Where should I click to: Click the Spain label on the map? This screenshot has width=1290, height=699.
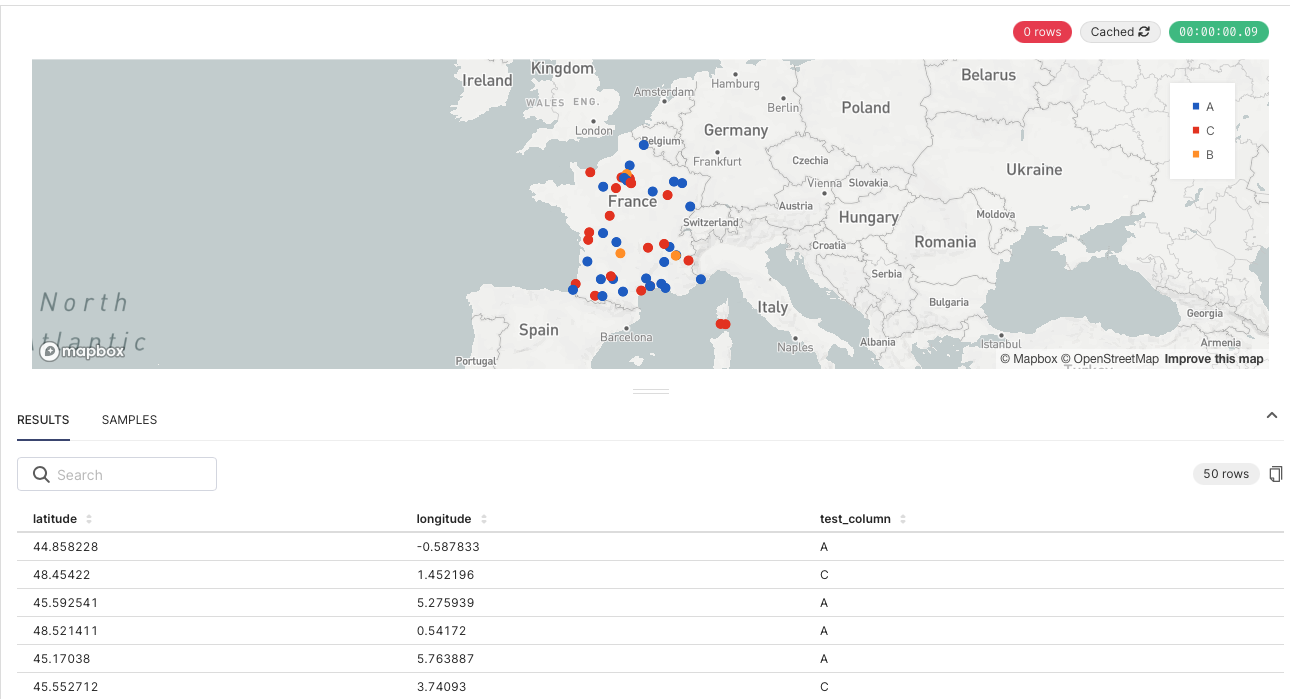tap(539, 329)
